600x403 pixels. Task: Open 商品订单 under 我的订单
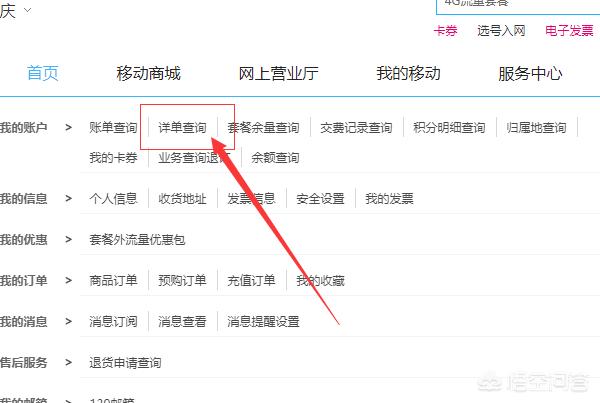point(113,280)
